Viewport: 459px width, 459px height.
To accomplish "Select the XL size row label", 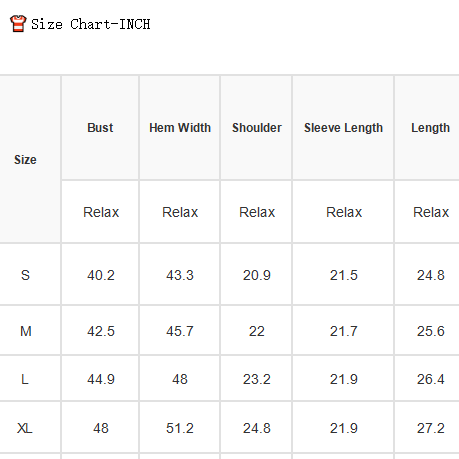I will [x=25, y=428].
